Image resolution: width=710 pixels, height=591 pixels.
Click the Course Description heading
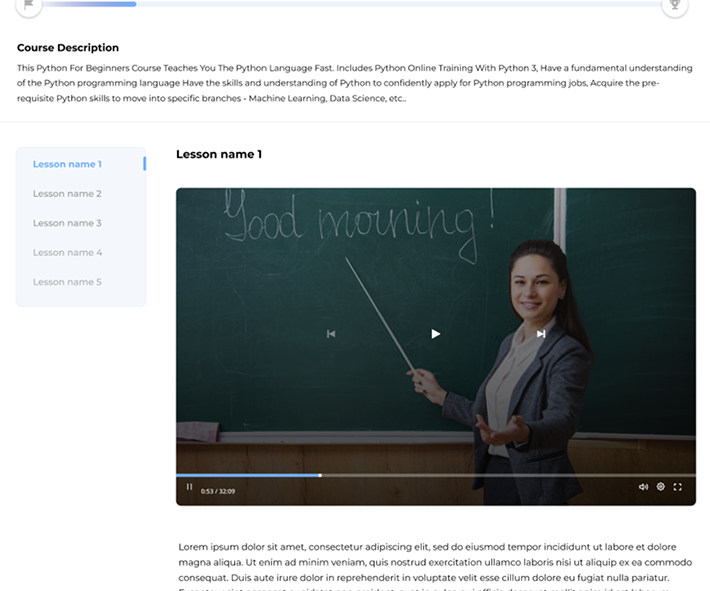[68, 48]
